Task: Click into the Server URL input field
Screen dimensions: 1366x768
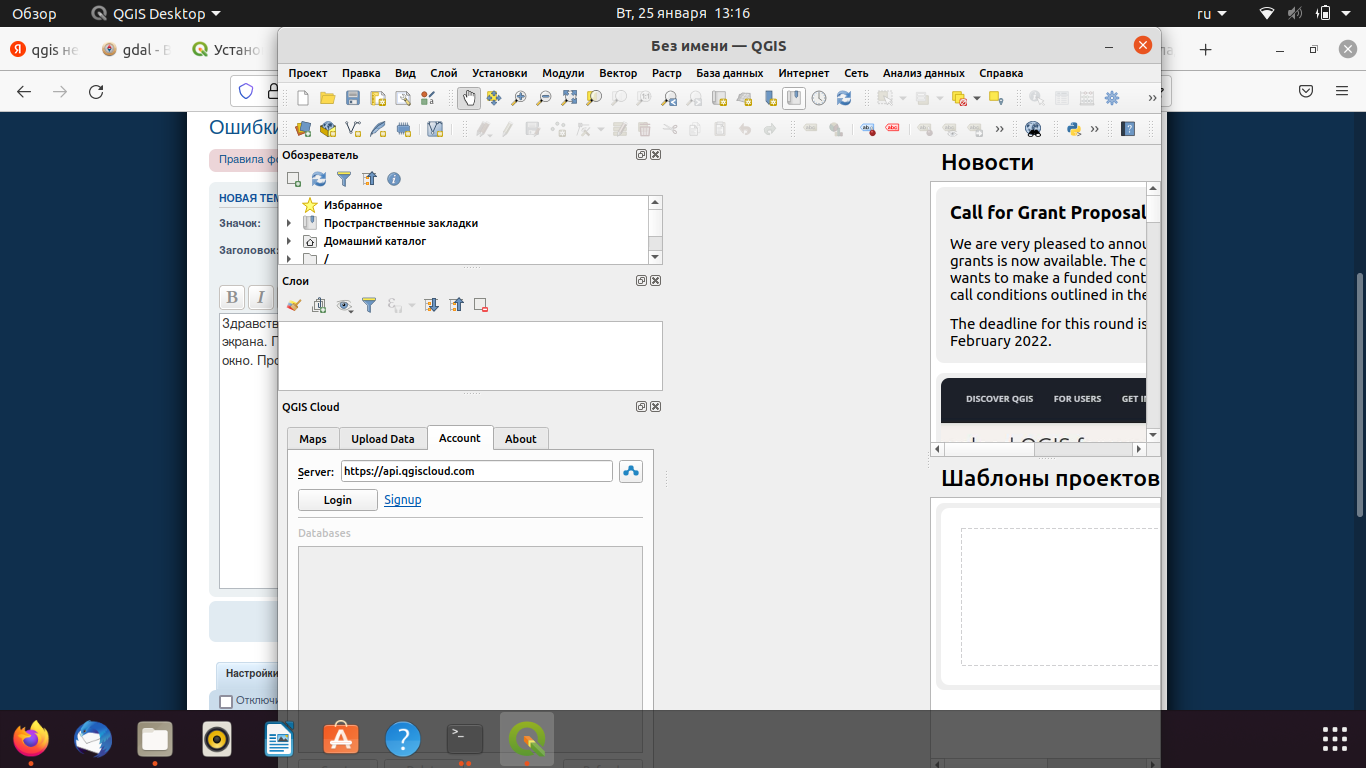Action: coord(476,471)
